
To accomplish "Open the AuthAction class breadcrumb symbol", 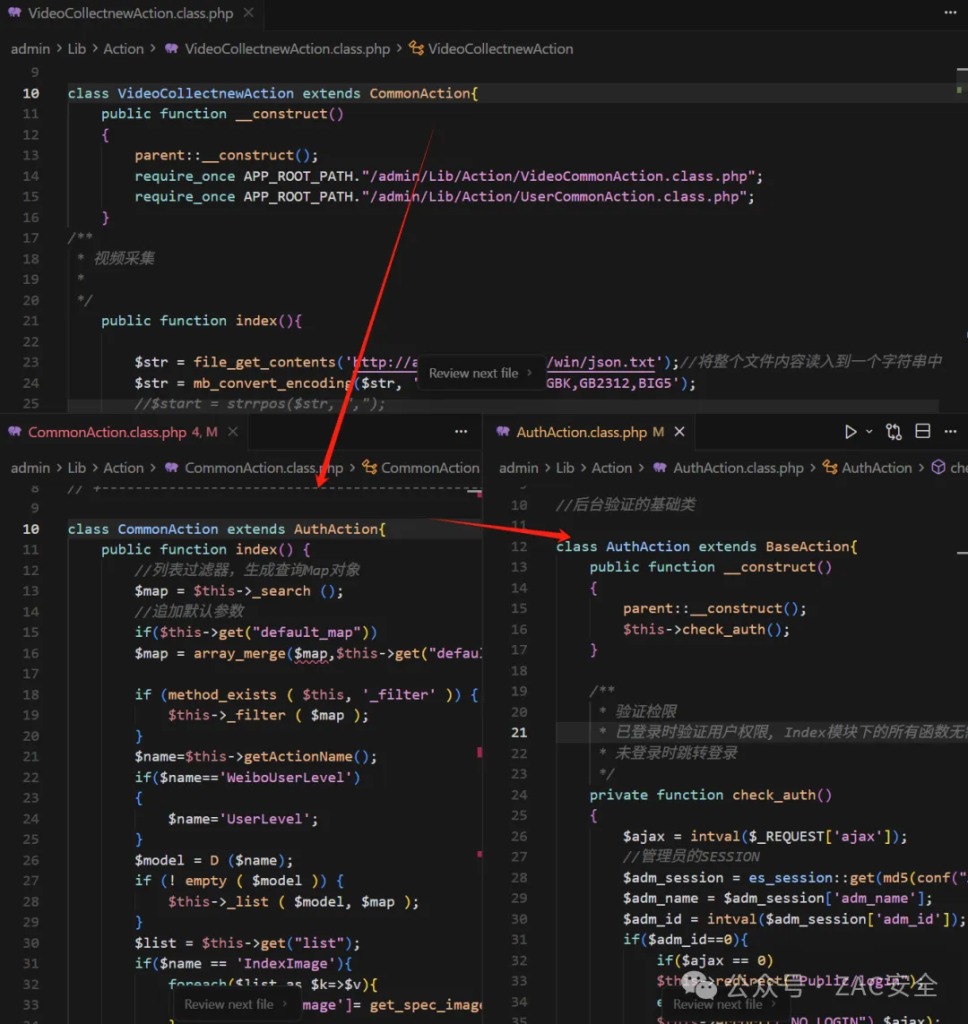I will click(876, 468).
